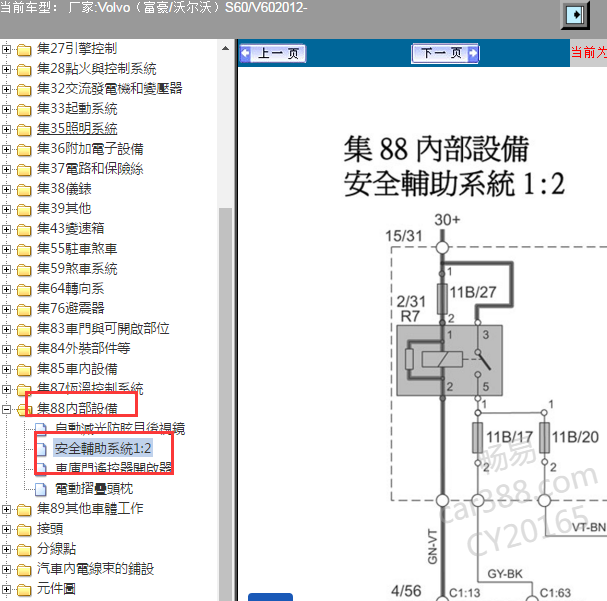Expand the 集32交流發電機和變壓器 node
607x601 pixels.
(x=6, y=89)
